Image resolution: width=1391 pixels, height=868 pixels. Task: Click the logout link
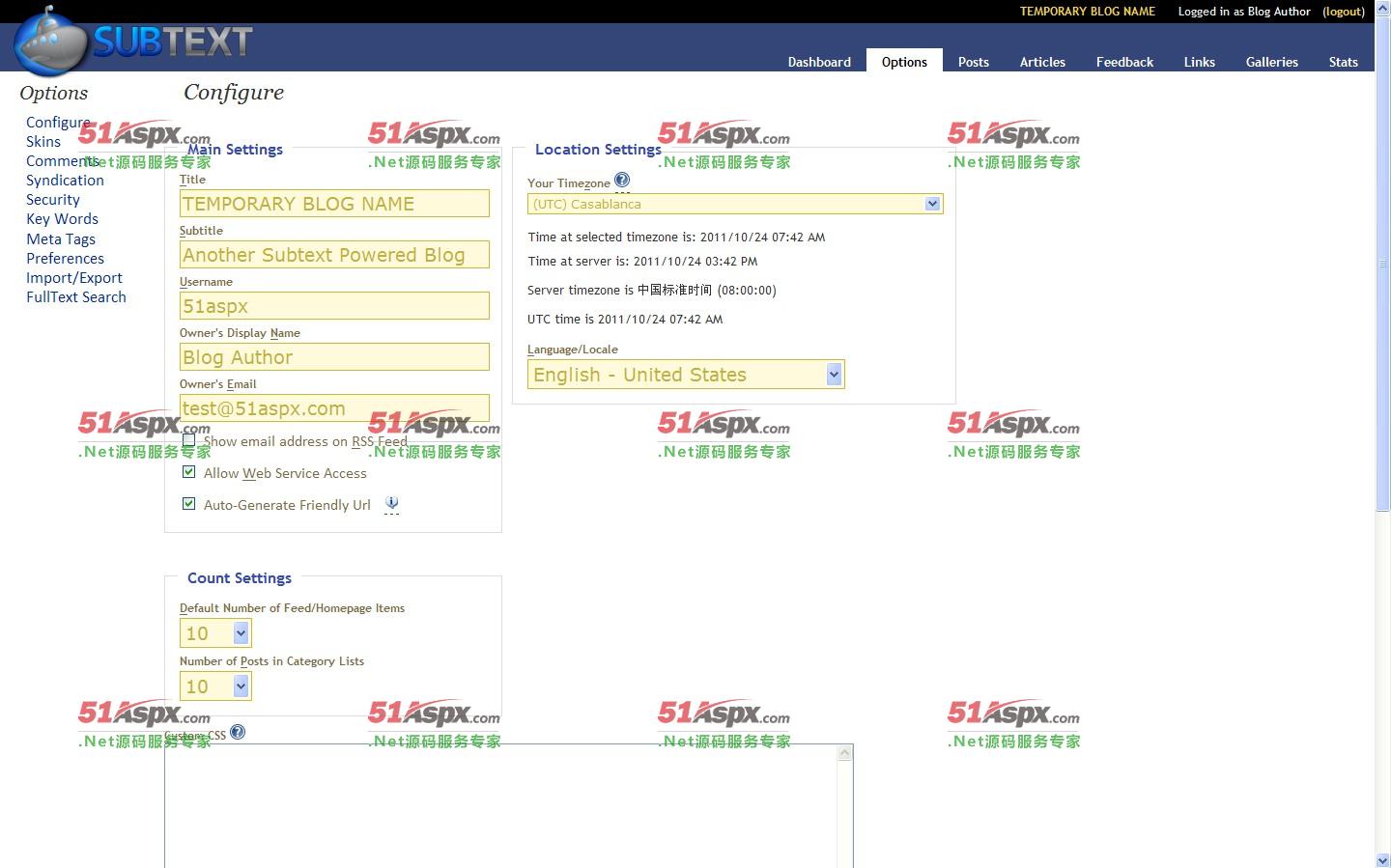pos(1344,12)
